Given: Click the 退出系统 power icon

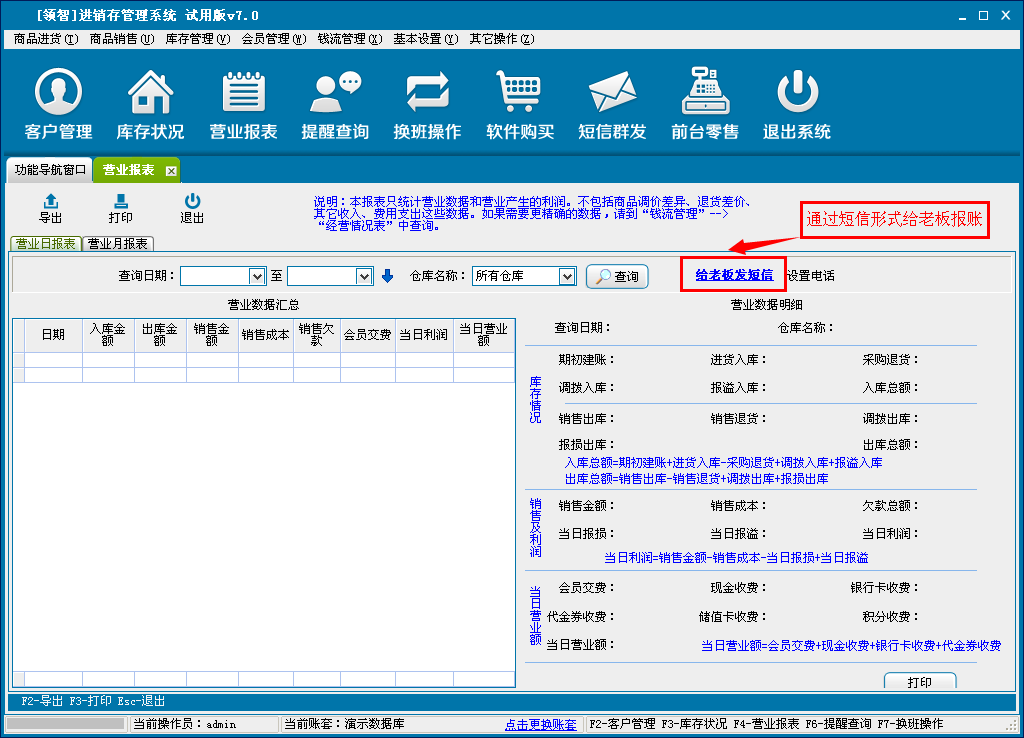Looking at the screenshot, I should 797,93.
